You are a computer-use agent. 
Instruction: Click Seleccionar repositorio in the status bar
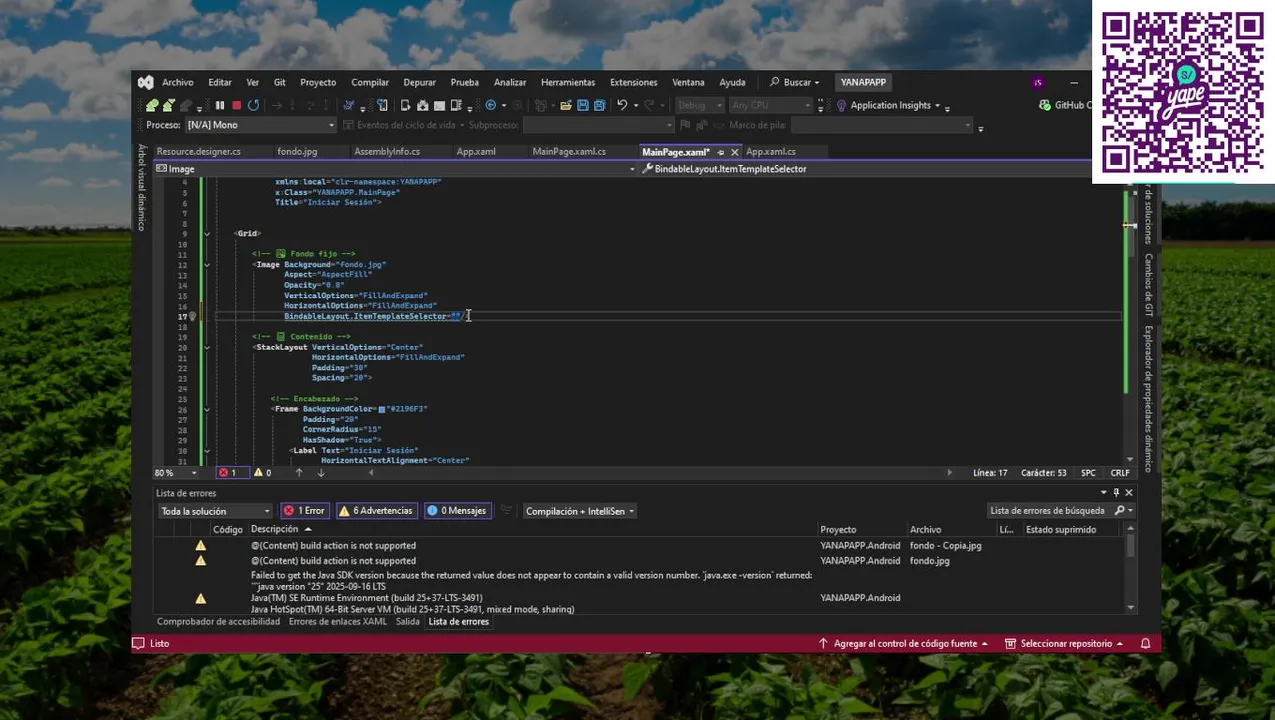1064,644
